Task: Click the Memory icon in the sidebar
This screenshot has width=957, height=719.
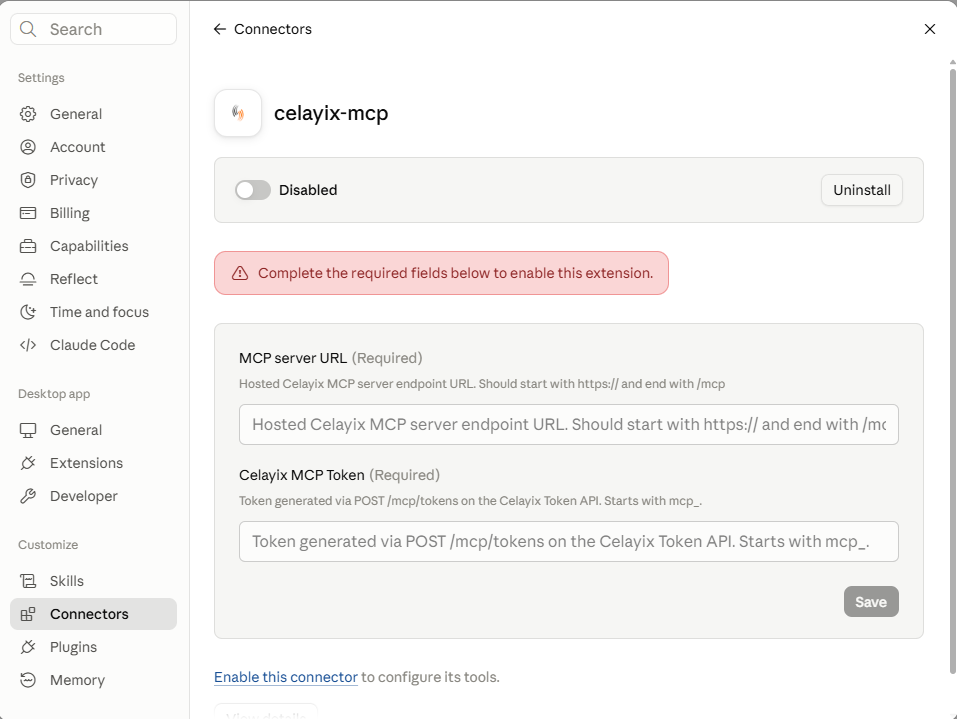Action: coord(28,680)
